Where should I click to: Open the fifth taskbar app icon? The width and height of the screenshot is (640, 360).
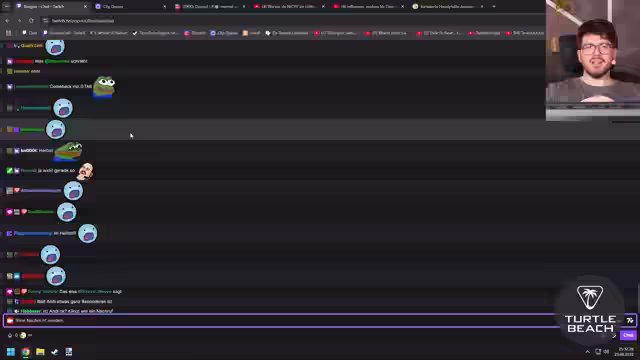coord(69,352)
